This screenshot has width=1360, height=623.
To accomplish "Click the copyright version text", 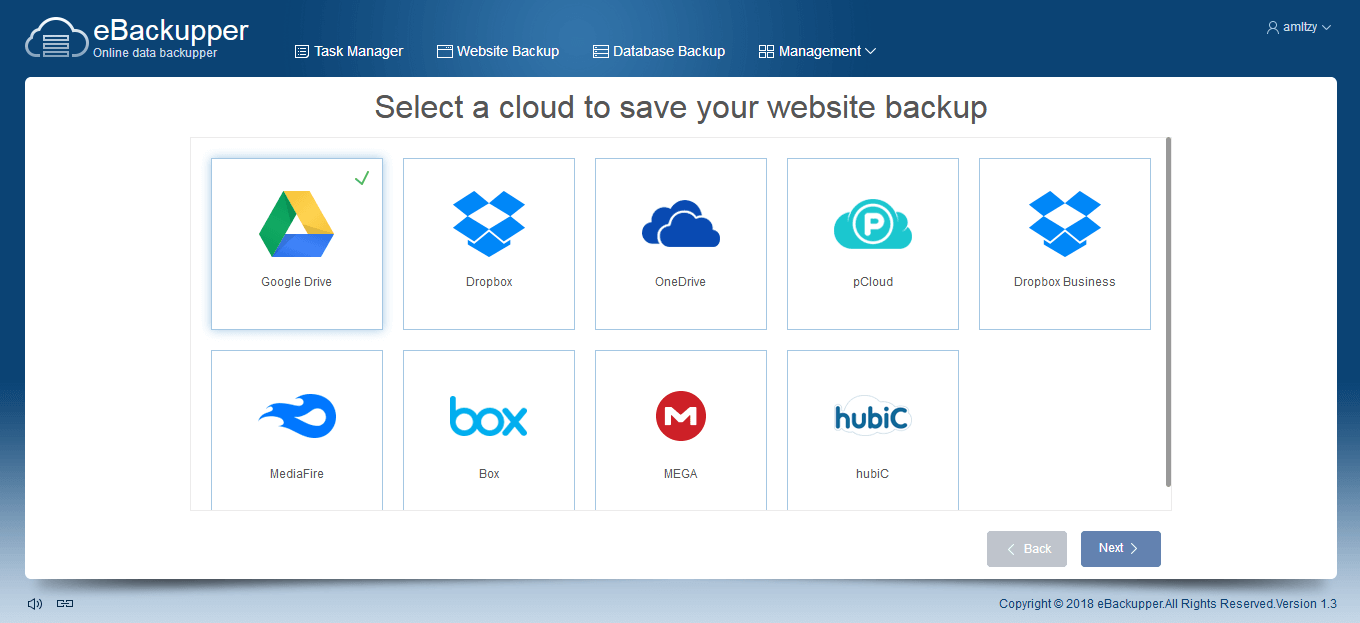I will pyautogui.click(x=1168, y=604).
